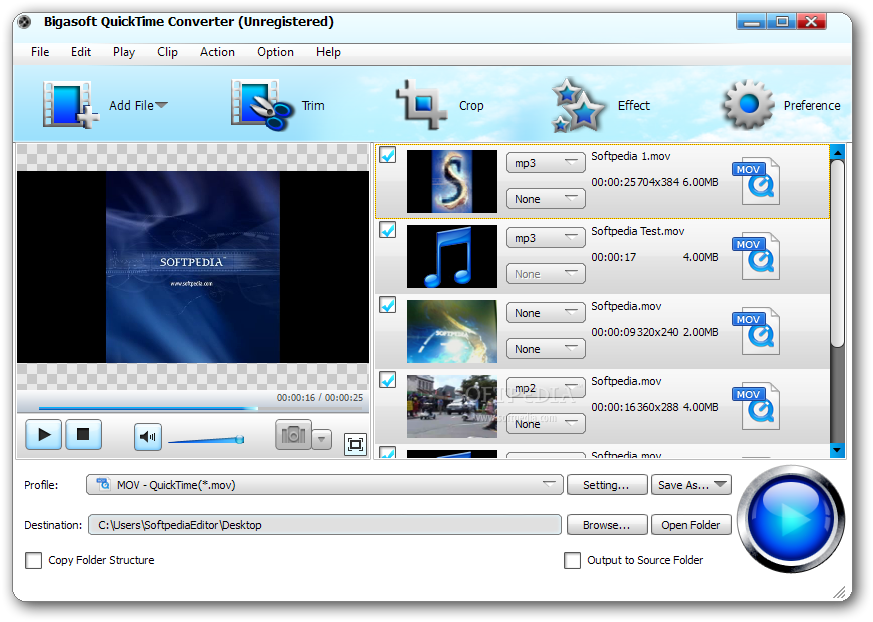This screenshot has width=873, height=622.
Task: Open None subtitle dropdown for Softpedia 1.mov
Action: point(546,199)
